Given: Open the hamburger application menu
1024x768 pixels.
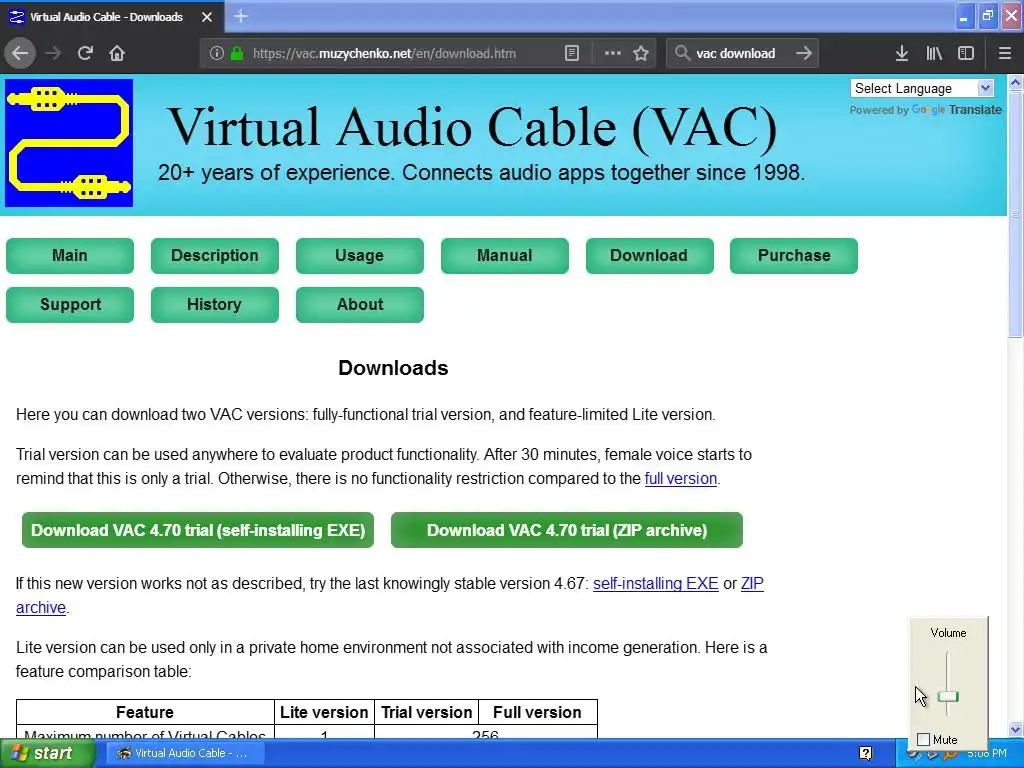Looking at the screenshot, I should [1004, 54].
